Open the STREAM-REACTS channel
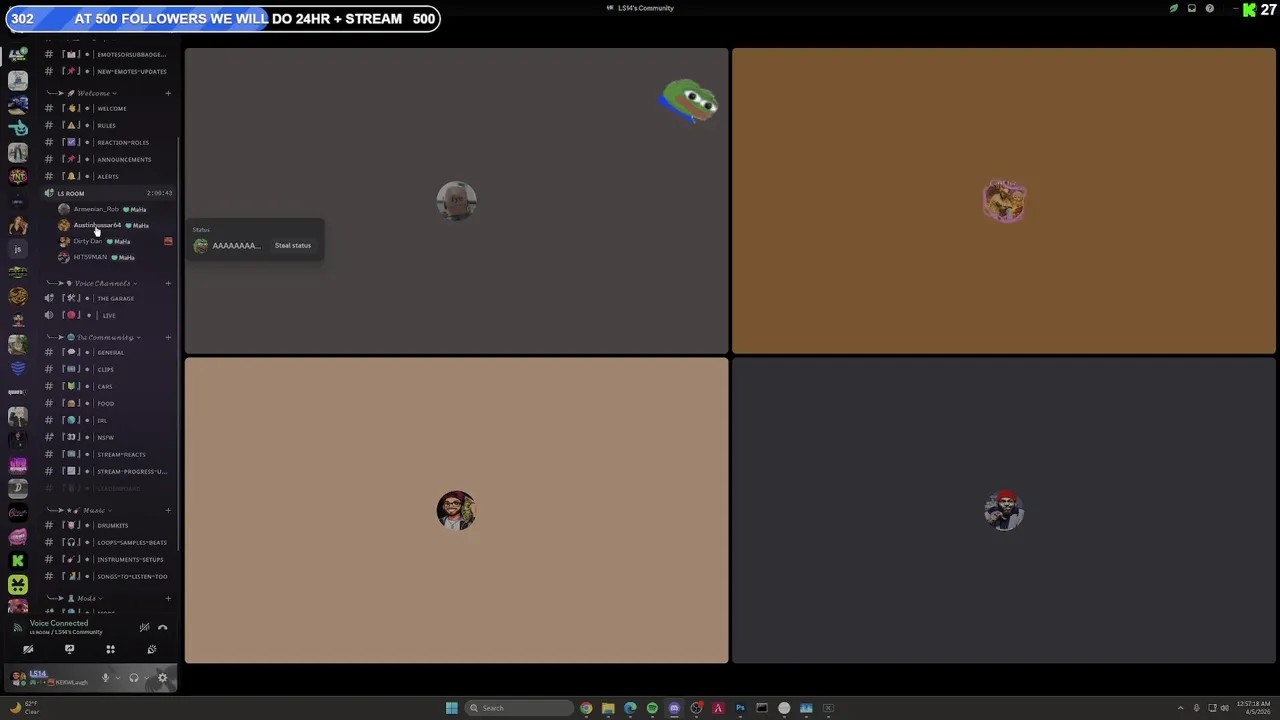This screenshot has height=720, width=1280. point(108,454)
